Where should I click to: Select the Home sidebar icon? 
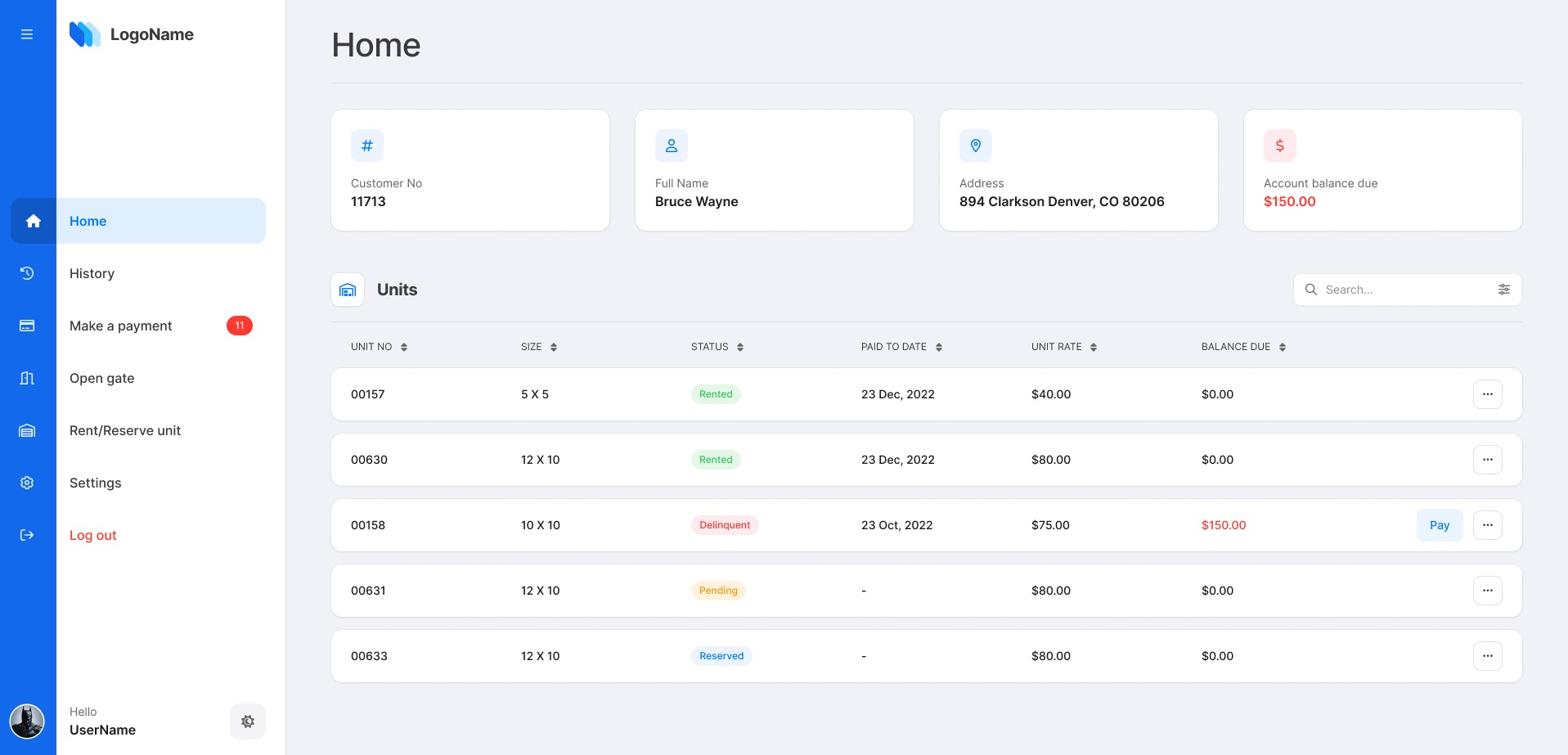click(34, 221)
